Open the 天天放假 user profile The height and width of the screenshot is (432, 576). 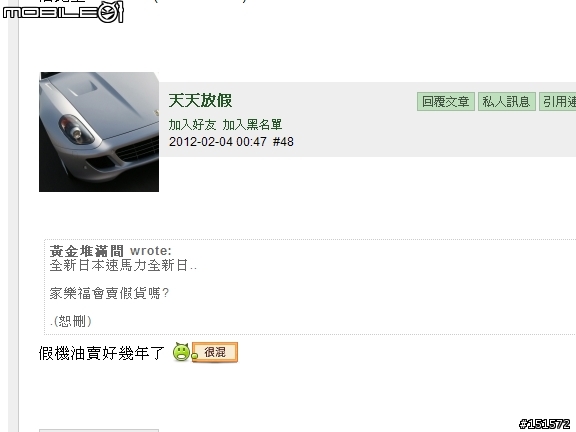(x=200, y=100)
